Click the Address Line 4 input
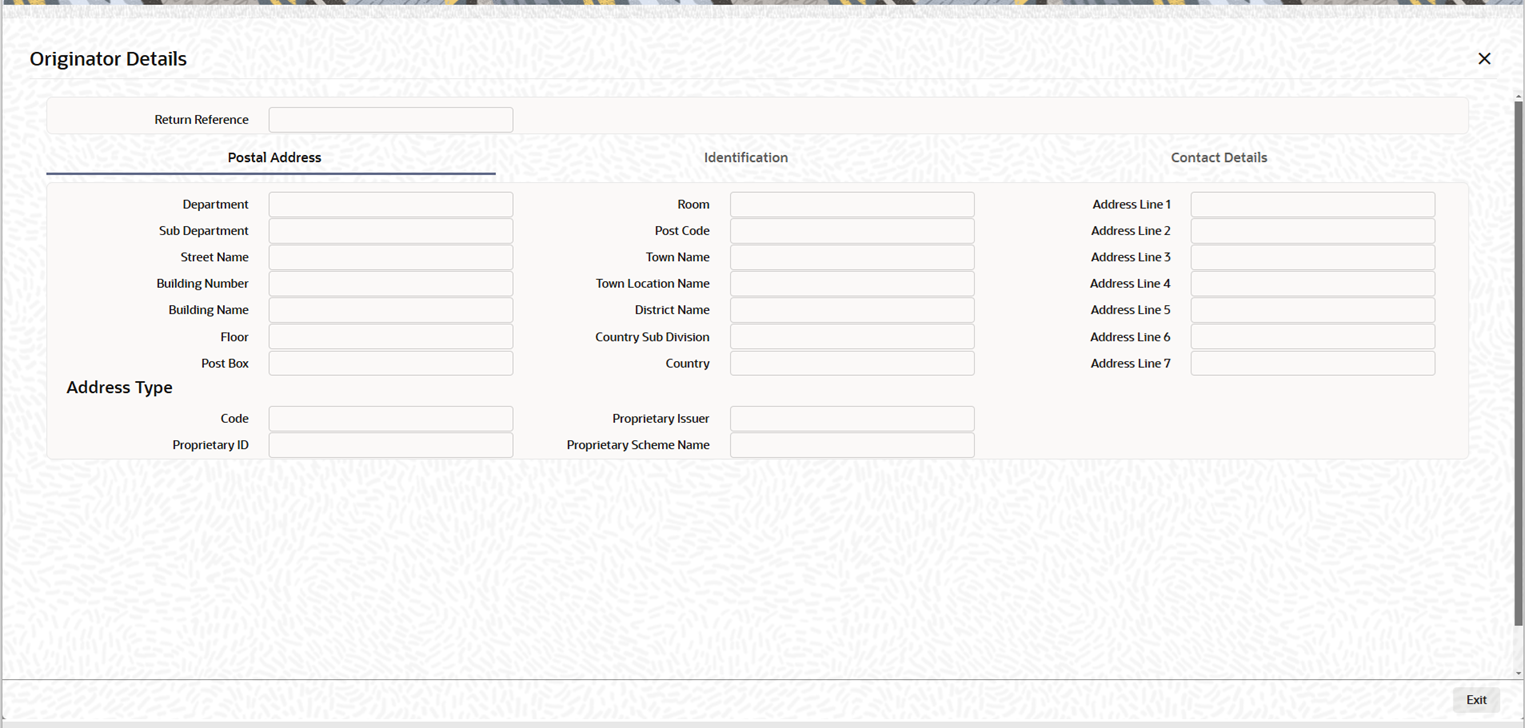 pos(1313,284)
